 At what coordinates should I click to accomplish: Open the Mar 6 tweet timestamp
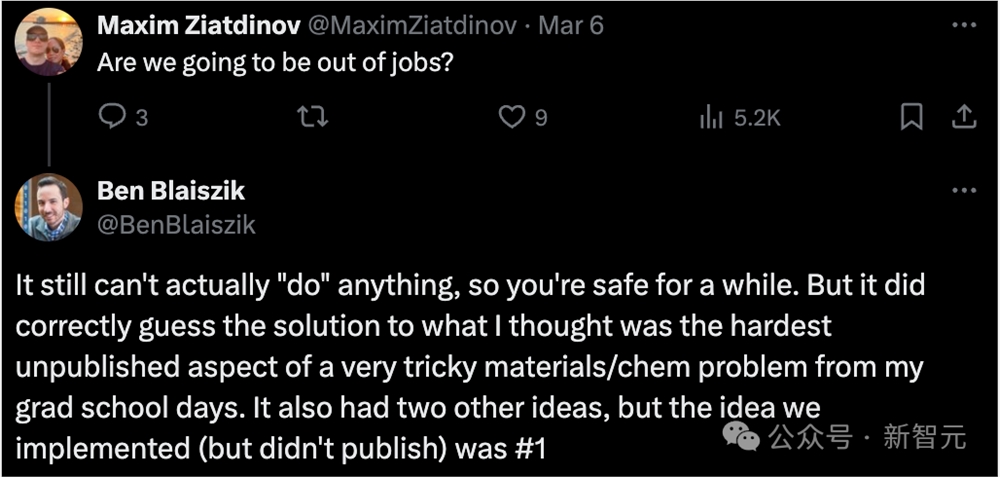[571, 26]
